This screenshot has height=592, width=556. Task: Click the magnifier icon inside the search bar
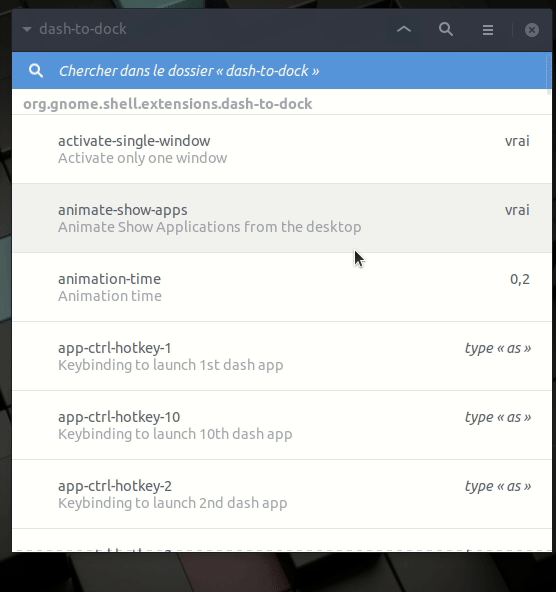tap(36, 71)
